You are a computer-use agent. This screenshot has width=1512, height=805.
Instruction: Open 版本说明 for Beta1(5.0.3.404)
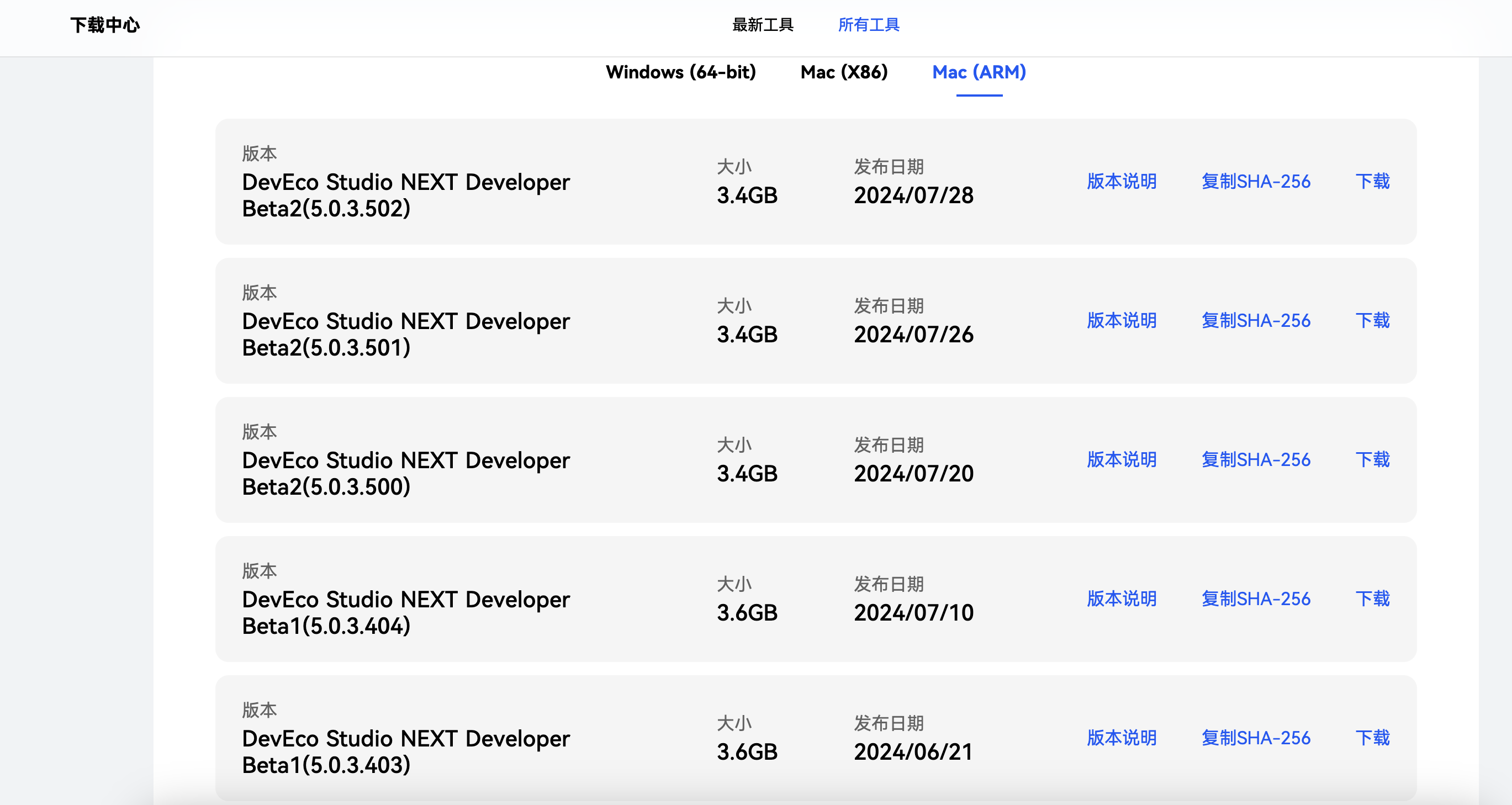[1121, 599]
